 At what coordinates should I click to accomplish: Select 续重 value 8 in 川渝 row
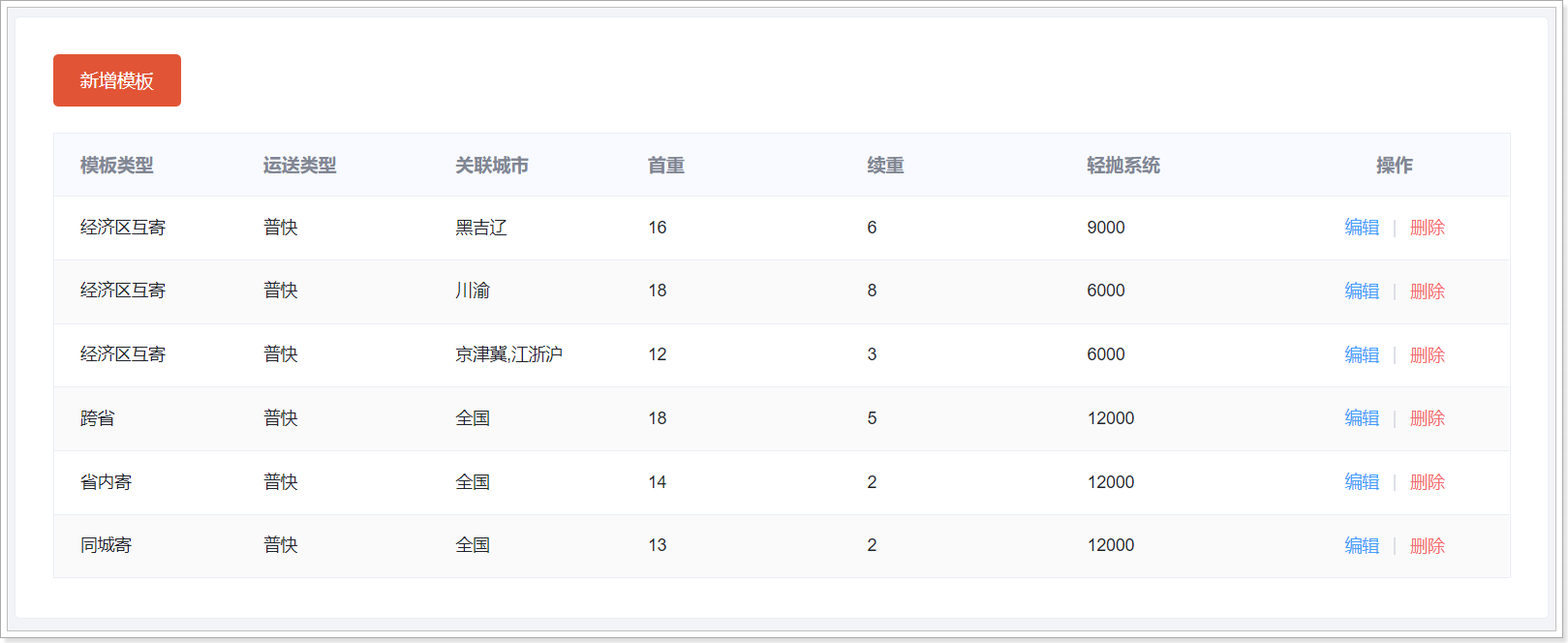(x=872, y=291)
